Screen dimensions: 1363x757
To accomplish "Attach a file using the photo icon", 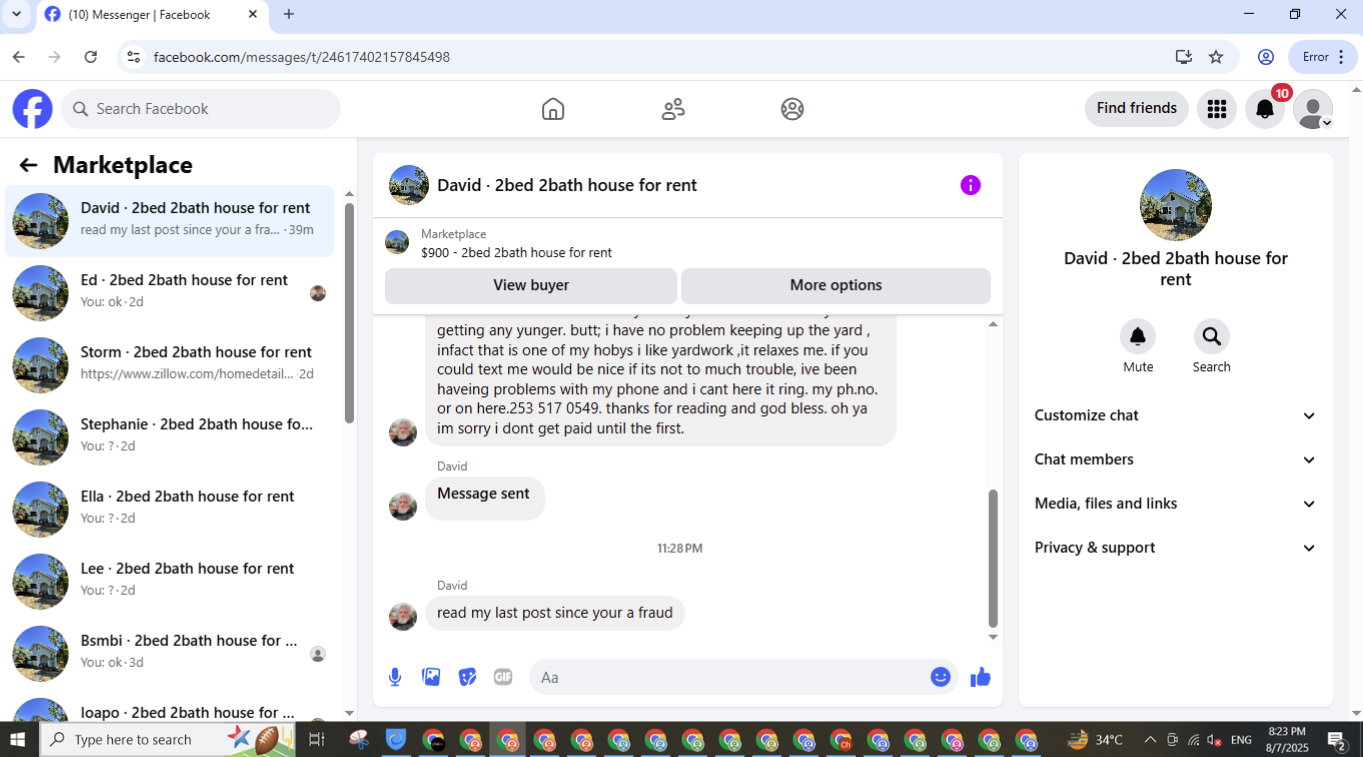I will click(x=431, y=677).
